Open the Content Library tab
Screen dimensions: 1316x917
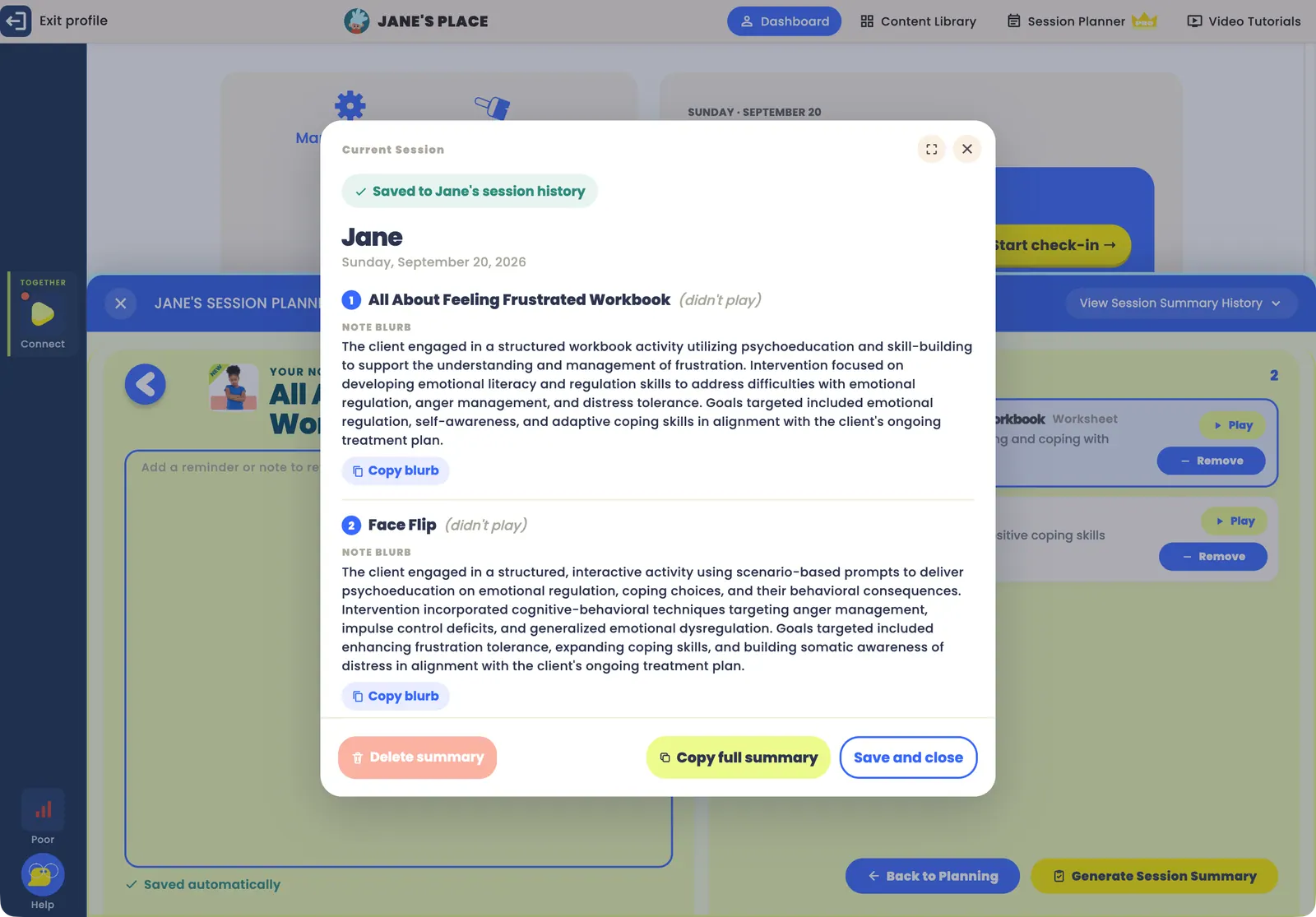pyautogui.click(x=918, y=21)
